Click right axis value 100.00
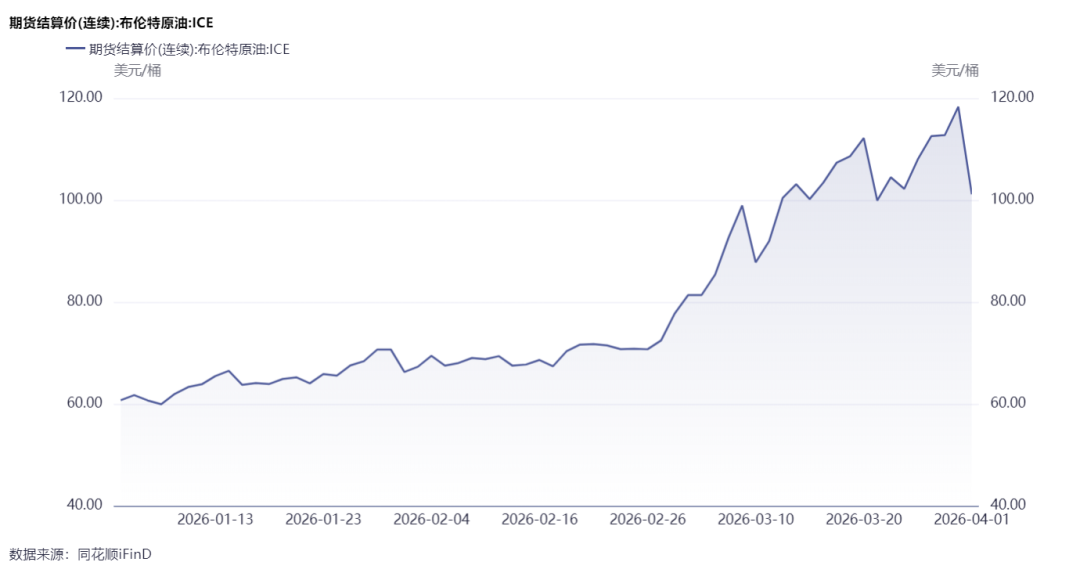 click(x=1012, y=199)
